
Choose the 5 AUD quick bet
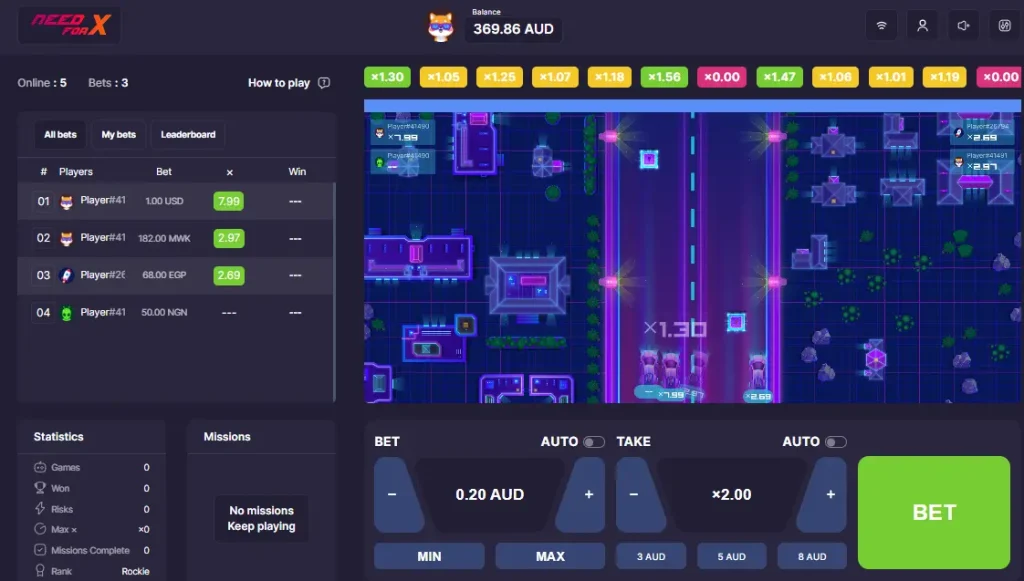point(731,556)
